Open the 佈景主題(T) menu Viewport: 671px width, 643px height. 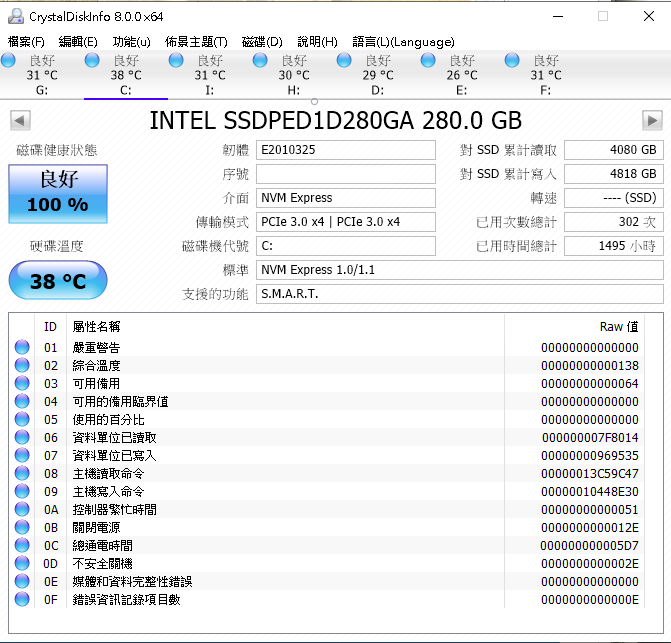pos(196,42)
